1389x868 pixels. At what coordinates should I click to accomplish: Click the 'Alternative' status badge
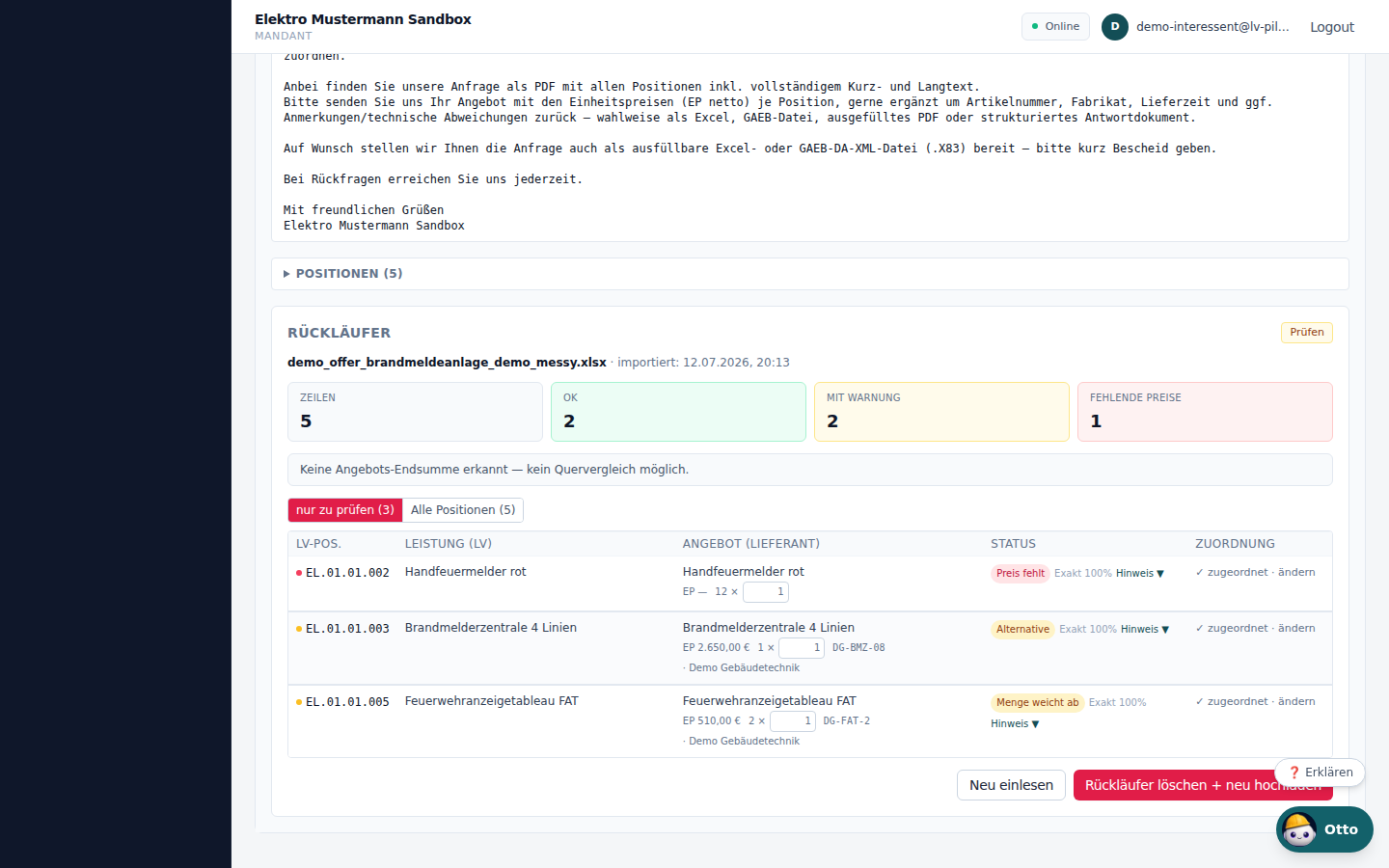coord(1022,630)
